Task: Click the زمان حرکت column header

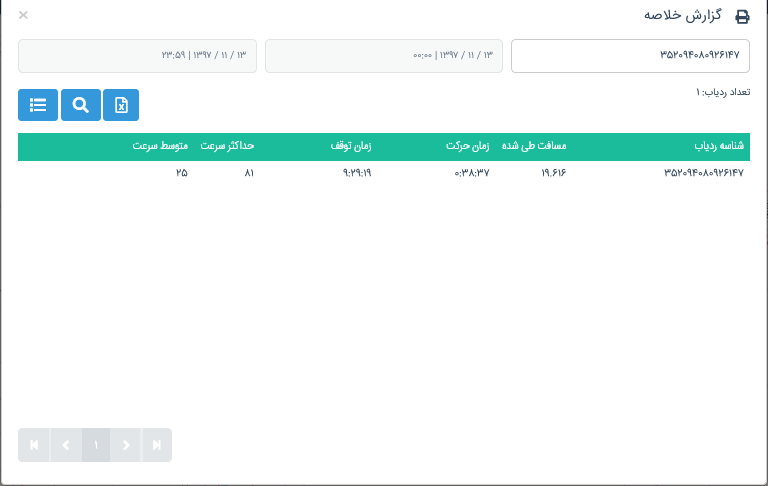Action: tap(467, 146)
